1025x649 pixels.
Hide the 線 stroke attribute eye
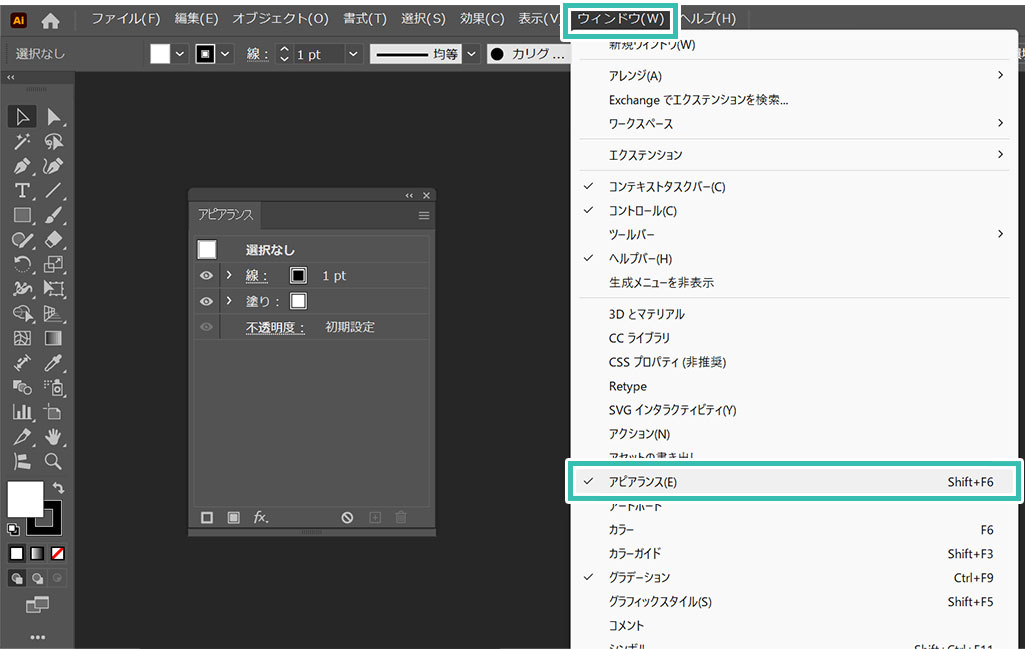tap(206, 275)
